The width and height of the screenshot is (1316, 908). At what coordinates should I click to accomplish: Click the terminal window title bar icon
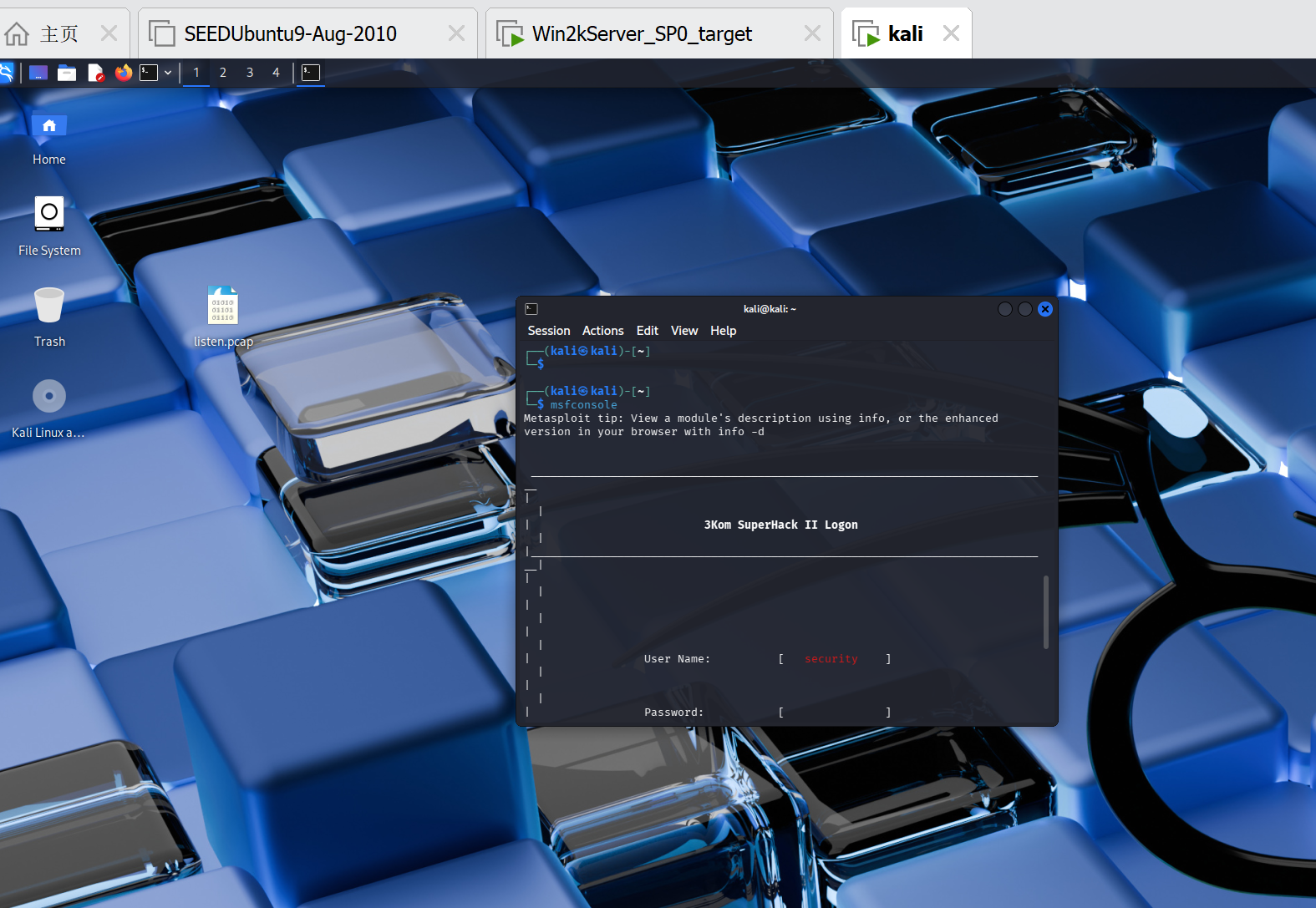click(531, 309)
